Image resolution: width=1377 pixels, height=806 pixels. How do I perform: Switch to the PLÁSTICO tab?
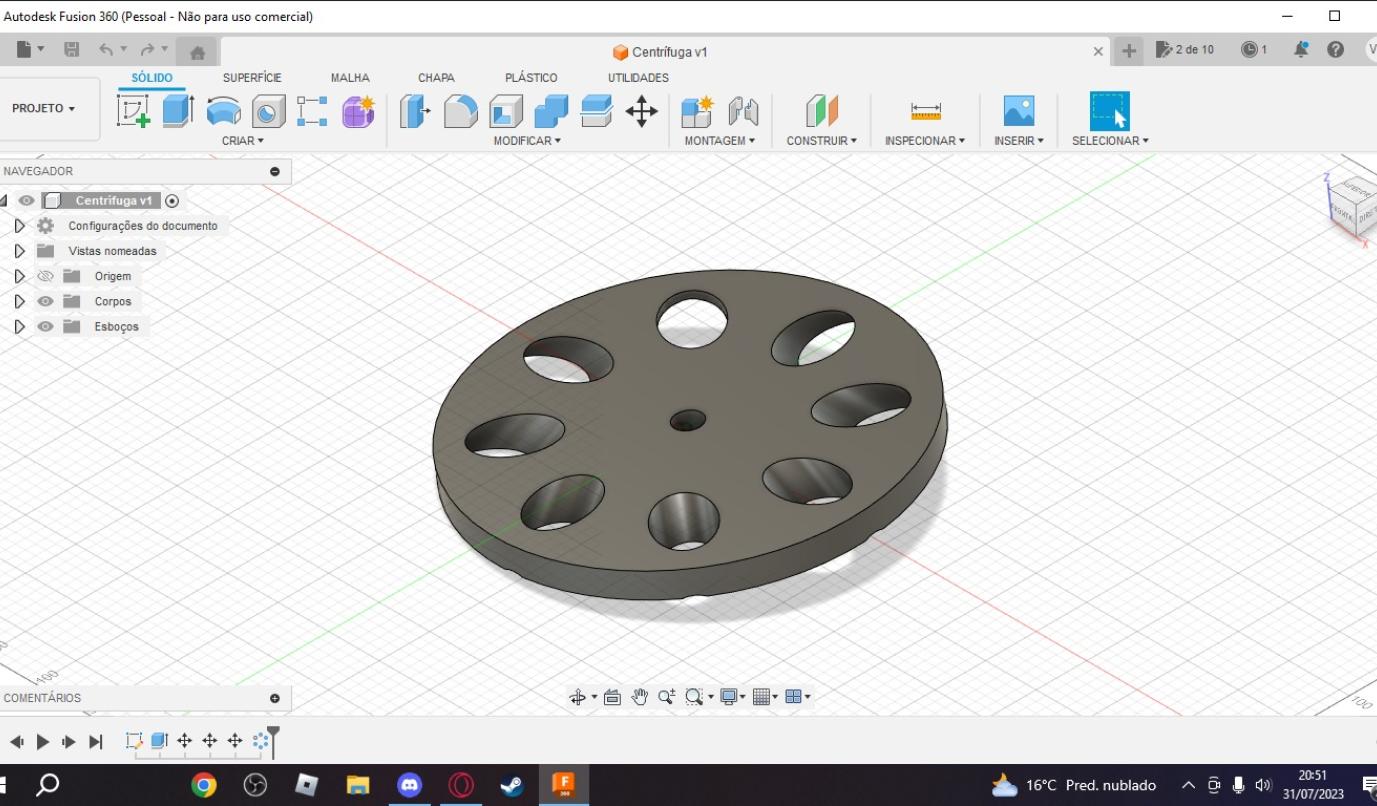tap(531, 78)
